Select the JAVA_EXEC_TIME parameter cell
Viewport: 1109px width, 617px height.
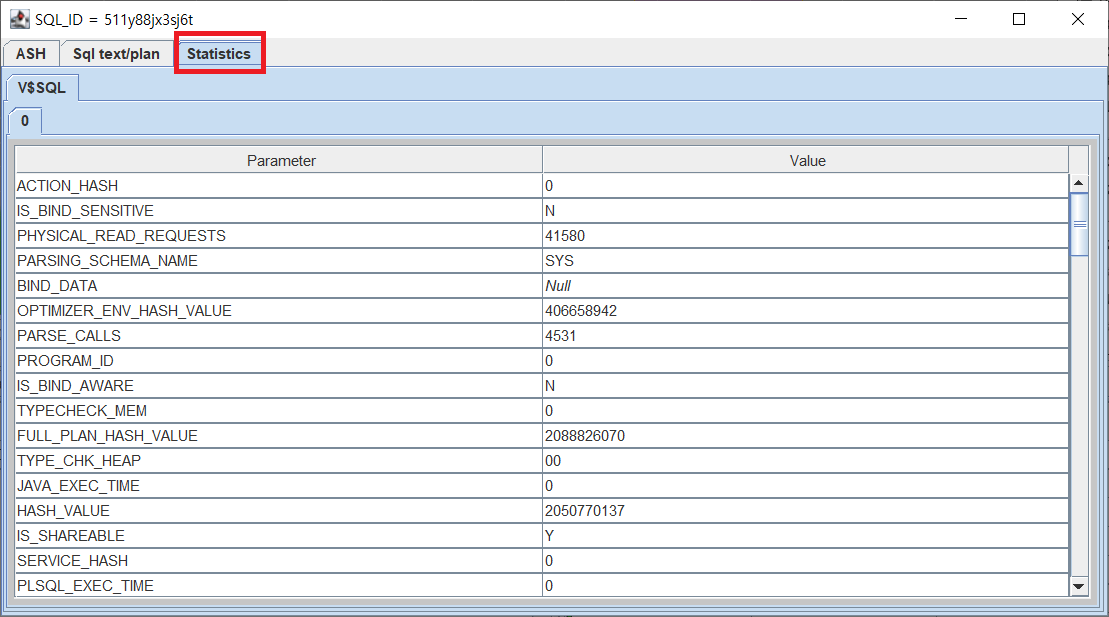click(279, 486)
